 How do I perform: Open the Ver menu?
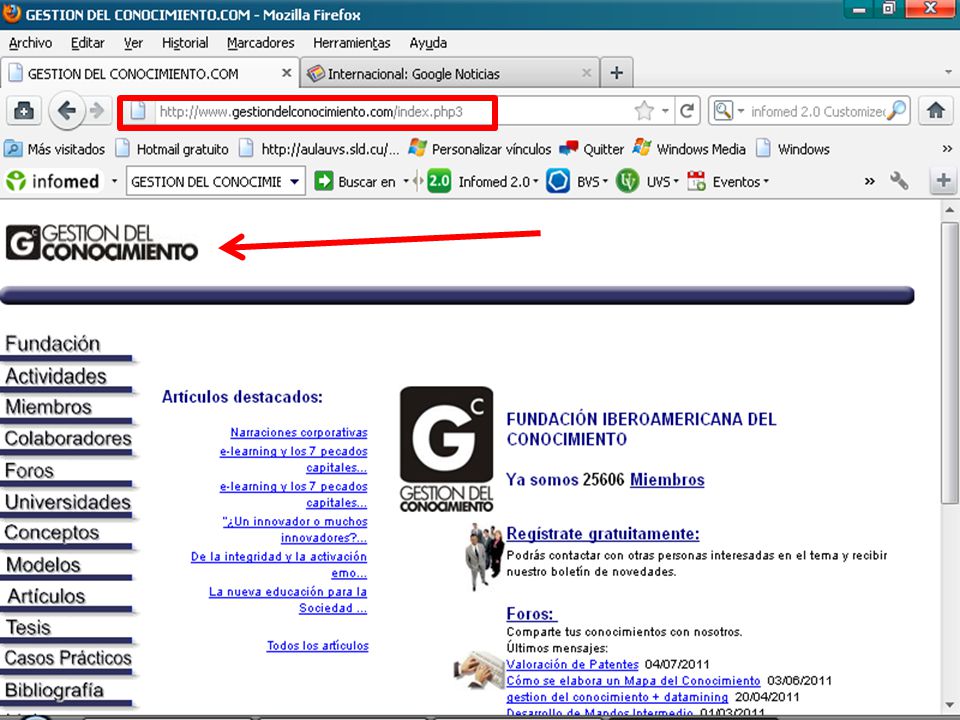pos(133,43)
